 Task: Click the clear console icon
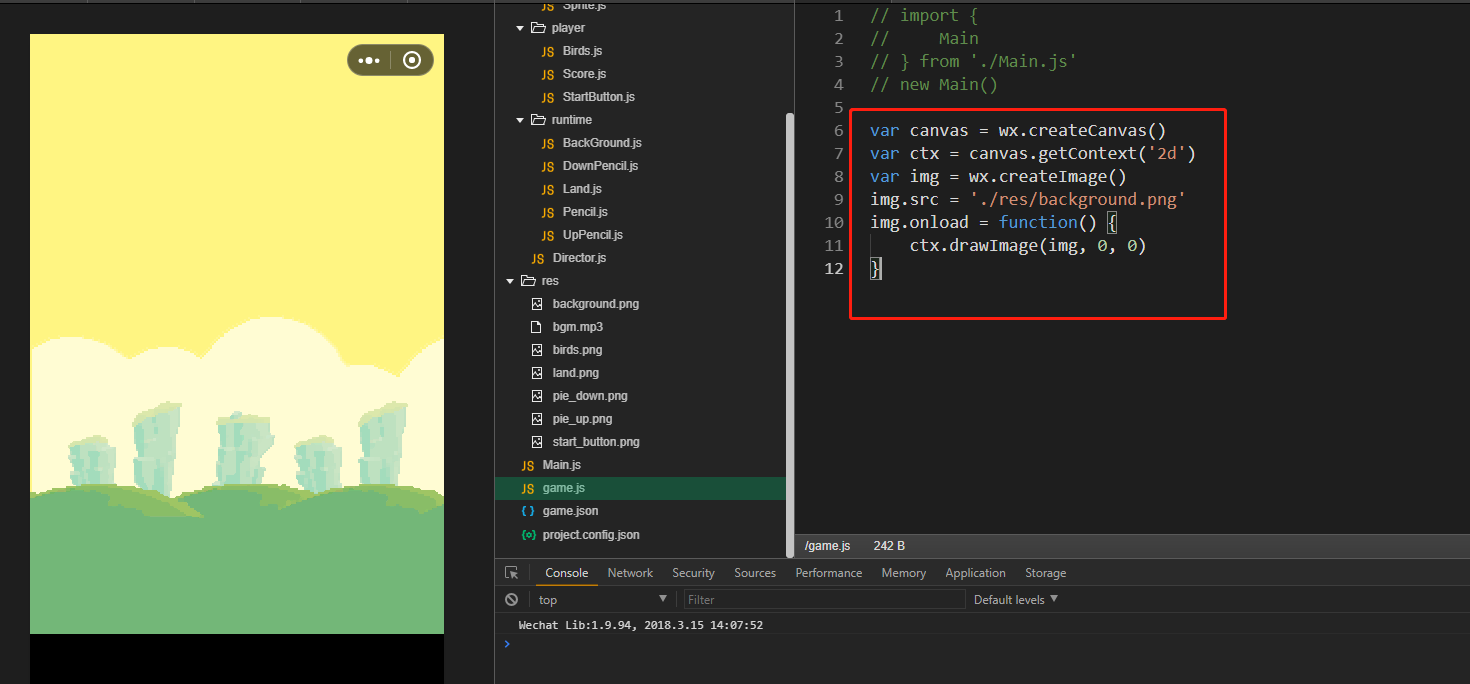[512, 600]
